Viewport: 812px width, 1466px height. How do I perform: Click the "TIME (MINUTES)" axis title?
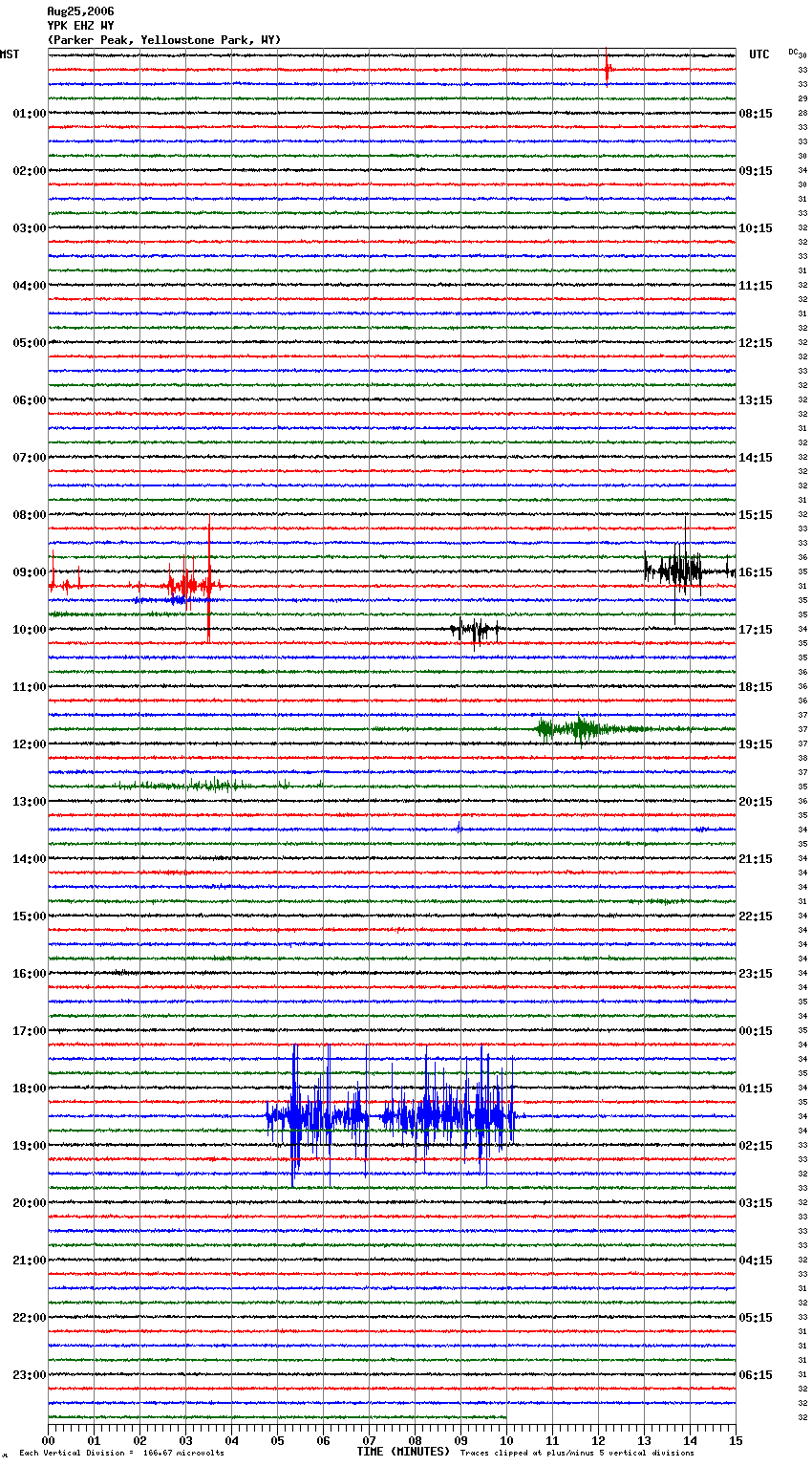coord(403,1452)
